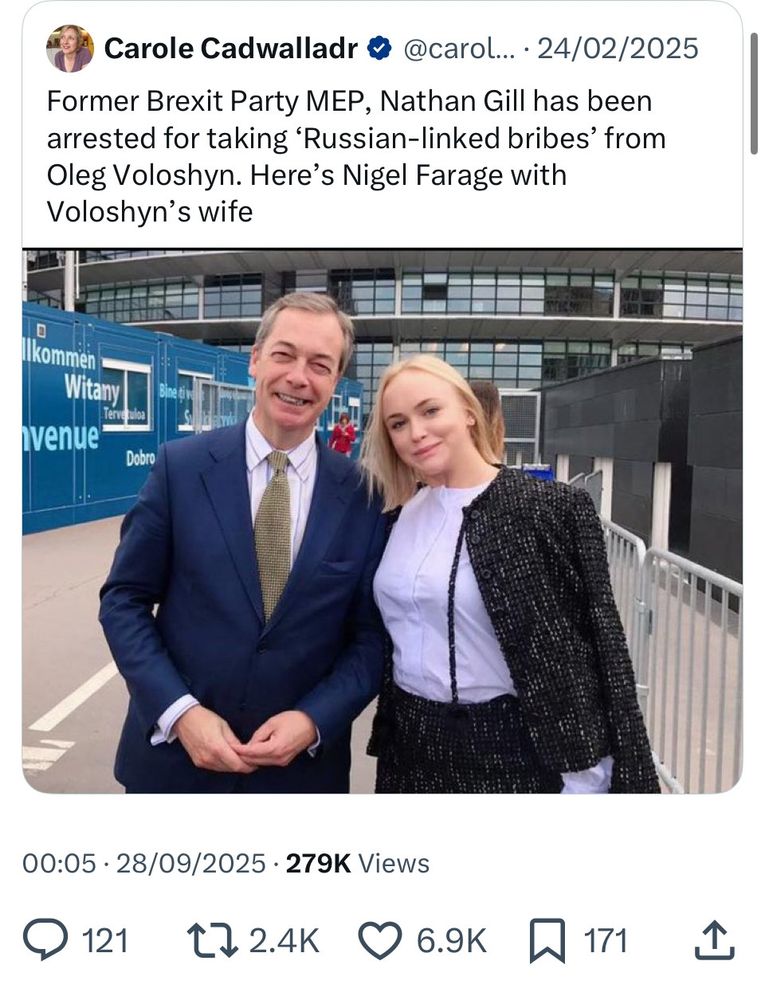Click the blue verified badge

pyautogui.click(x=377, y=46)
